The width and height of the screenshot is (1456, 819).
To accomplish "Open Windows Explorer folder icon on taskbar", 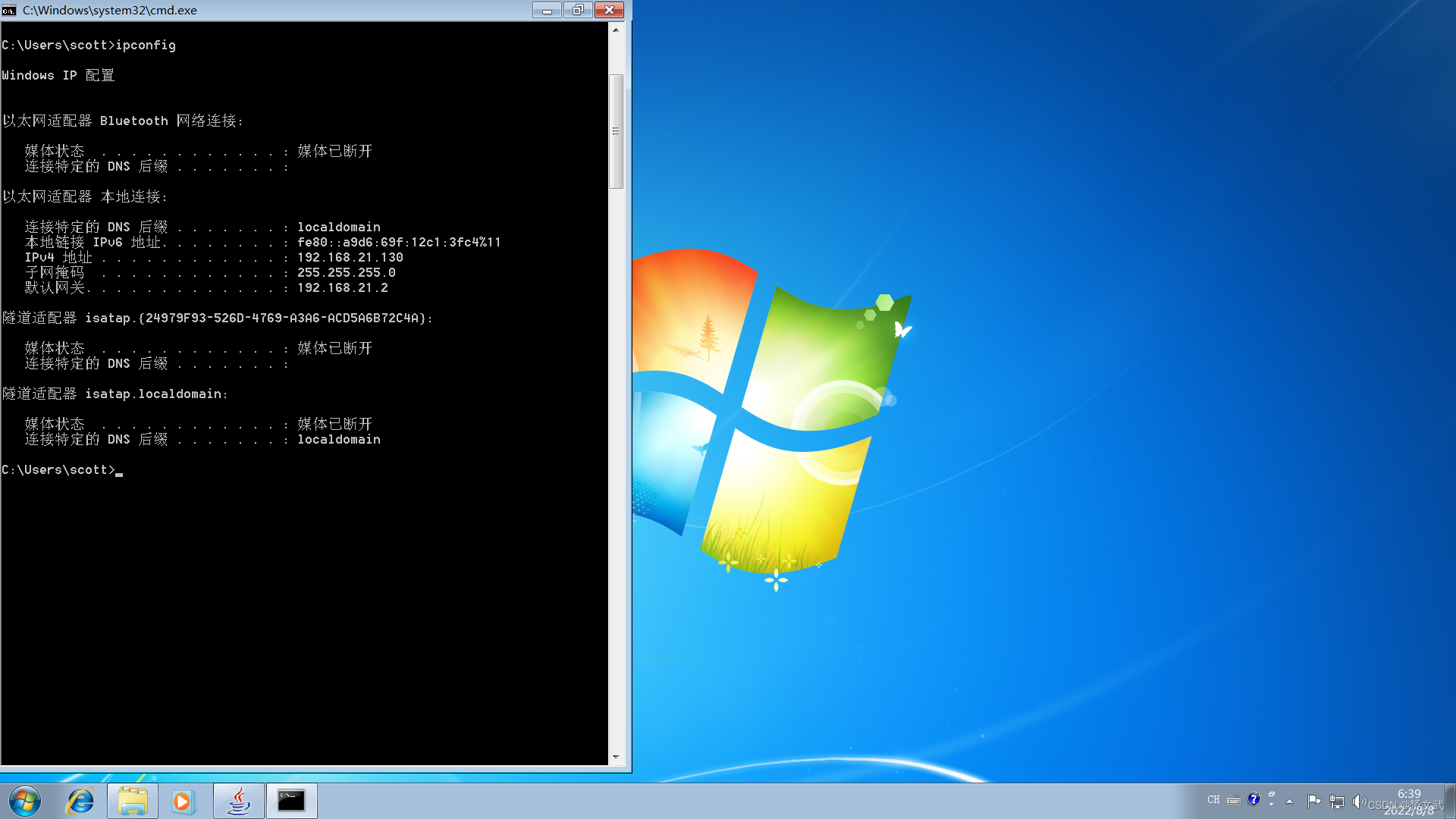I will [133, 801].
